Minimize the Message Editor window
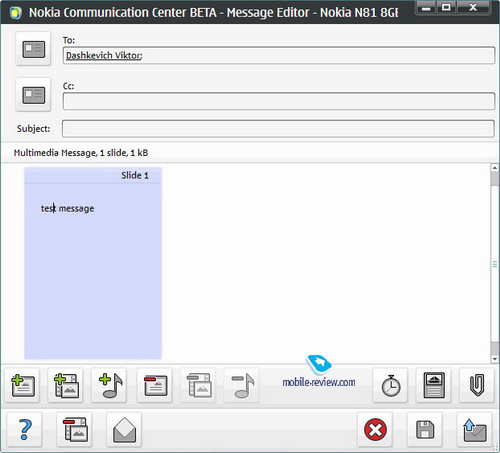The height and width of the screenshot is (453, 500). pyautogui.click(x=426, y=7)
